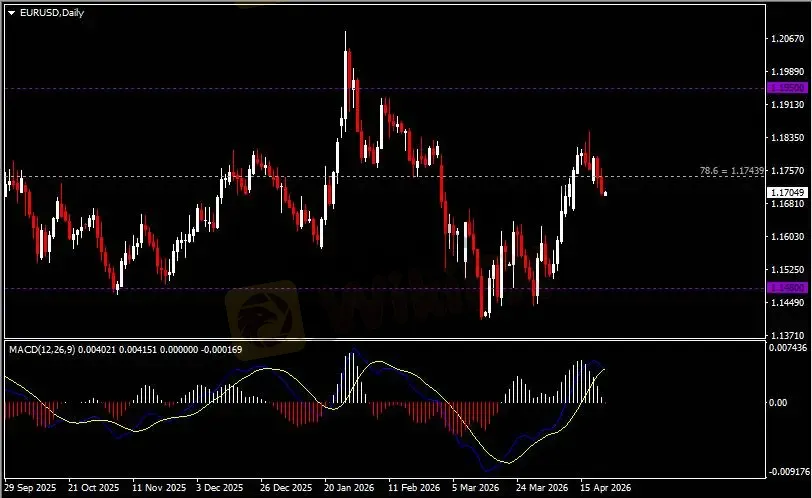Open the dropdown arrow beside EURUSD,Daily

tap(11, 11)
